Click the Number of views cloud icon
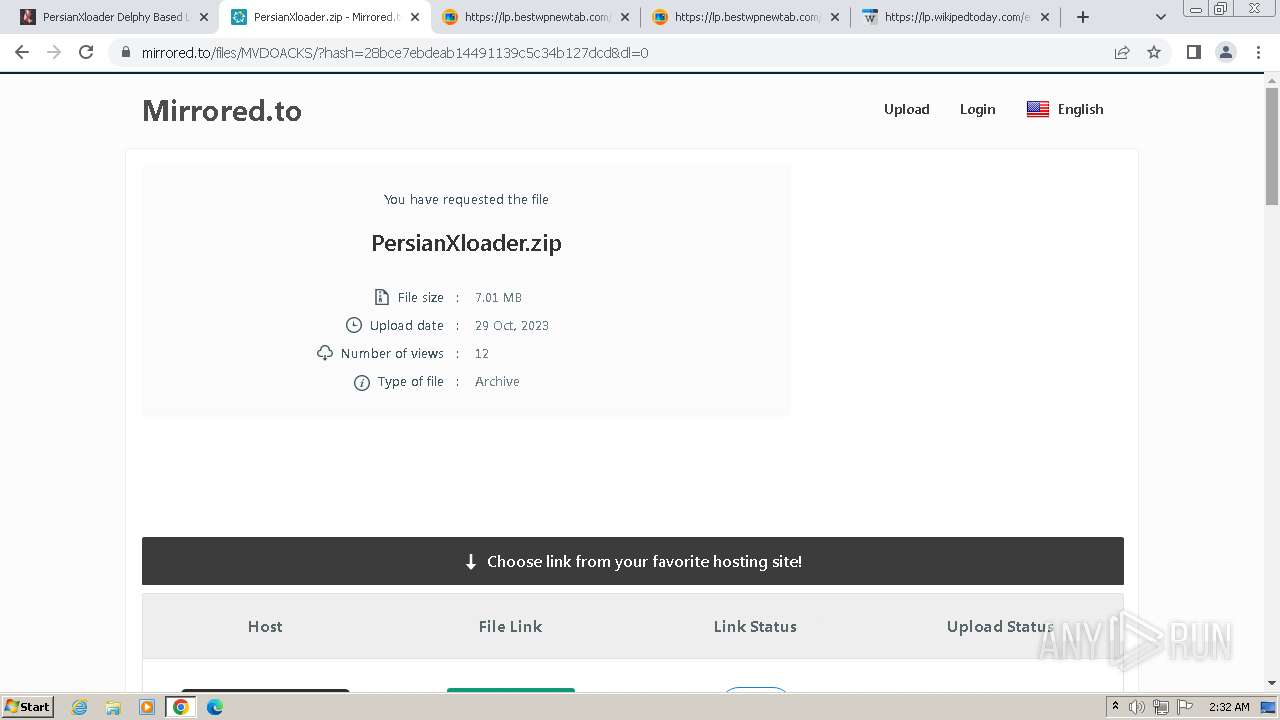 click(324, 353)
